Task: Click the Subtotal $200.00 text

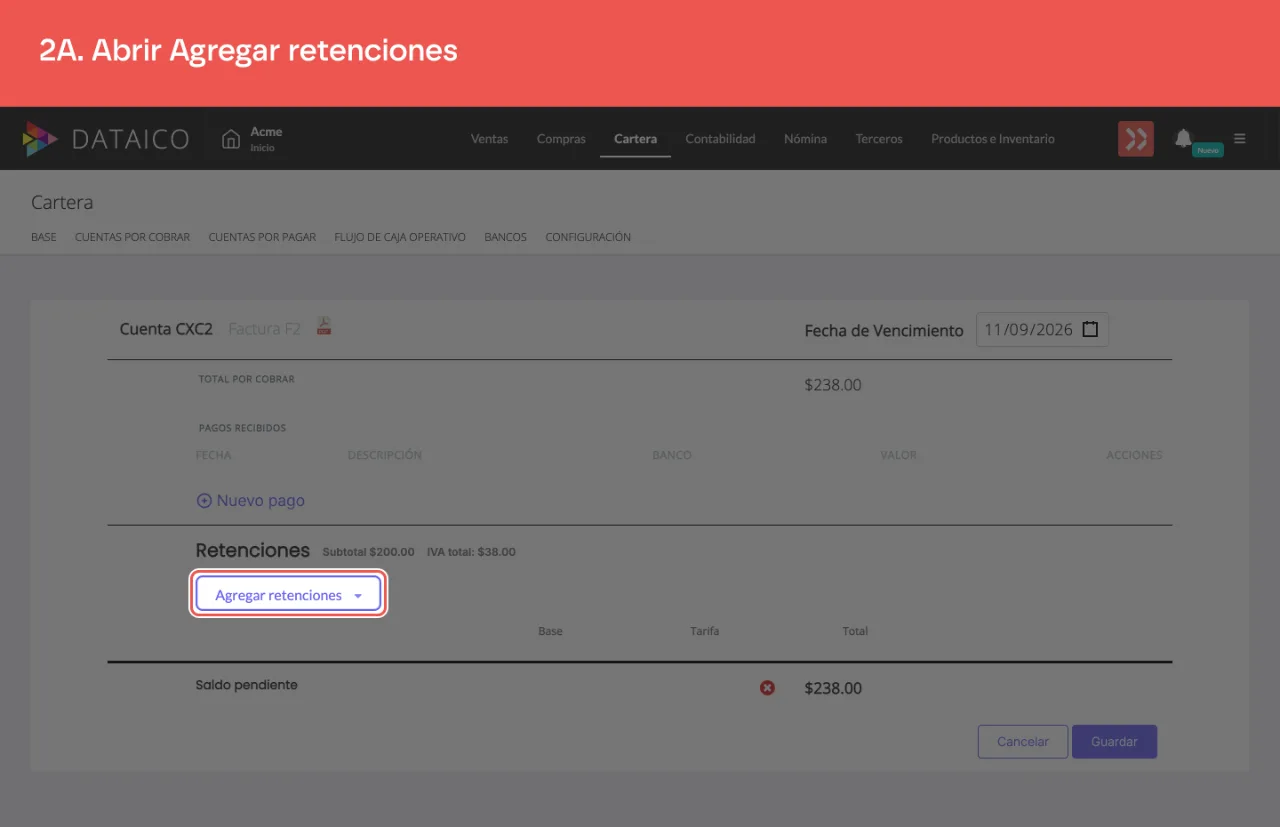Action: [x=368, y=552]
